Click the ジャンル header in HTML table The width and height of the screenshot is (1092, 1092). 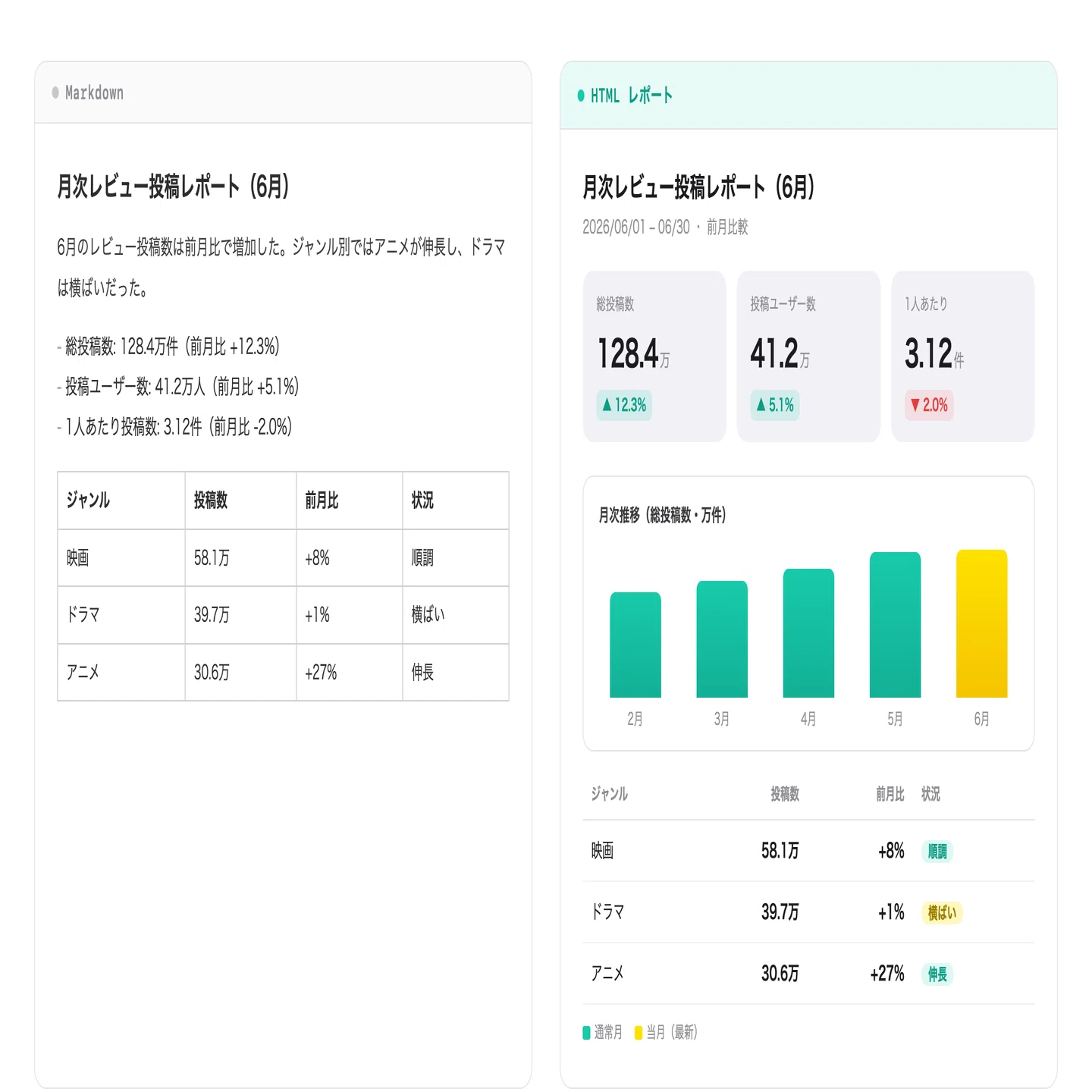click(x=610, y=794)
